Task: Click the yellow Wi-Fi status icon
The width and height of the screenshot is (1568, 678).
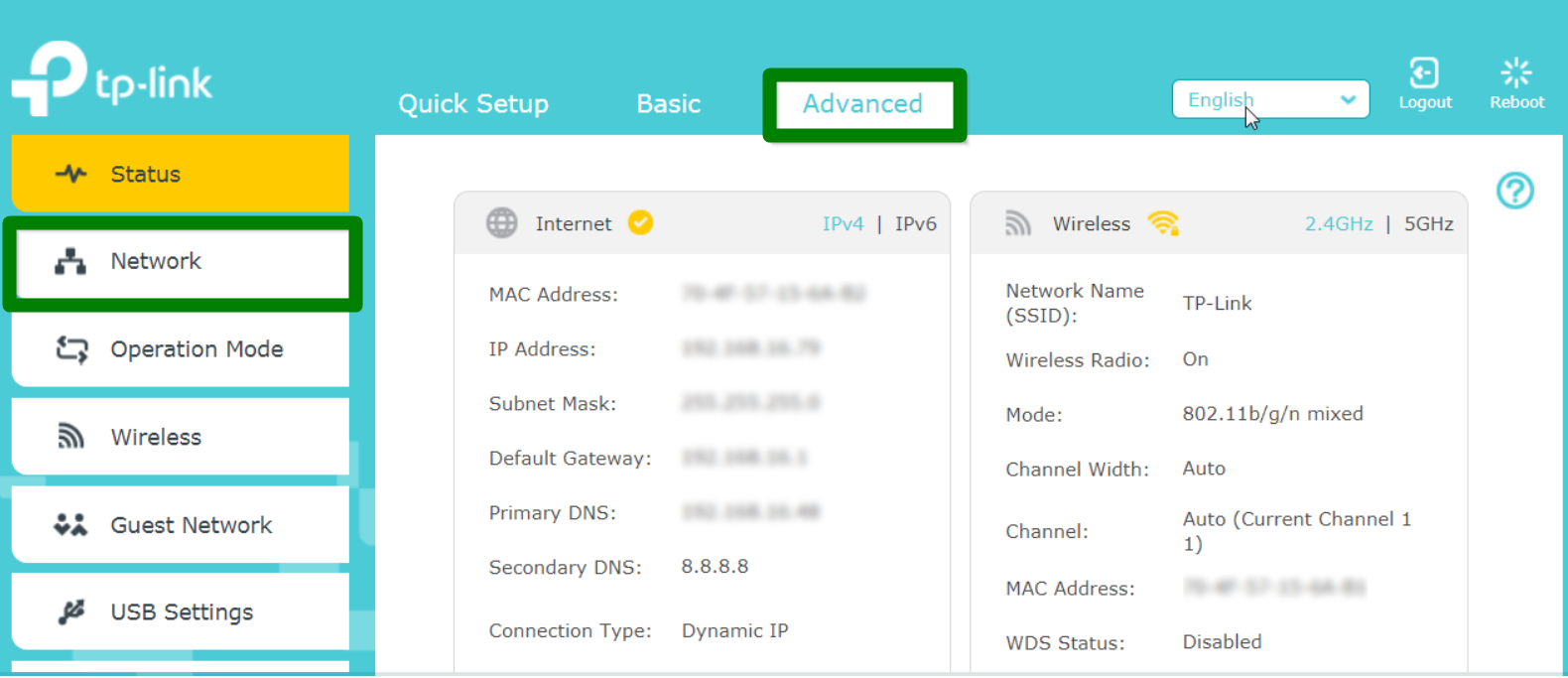Action: pyautogui.click(x=1163, y=223)
